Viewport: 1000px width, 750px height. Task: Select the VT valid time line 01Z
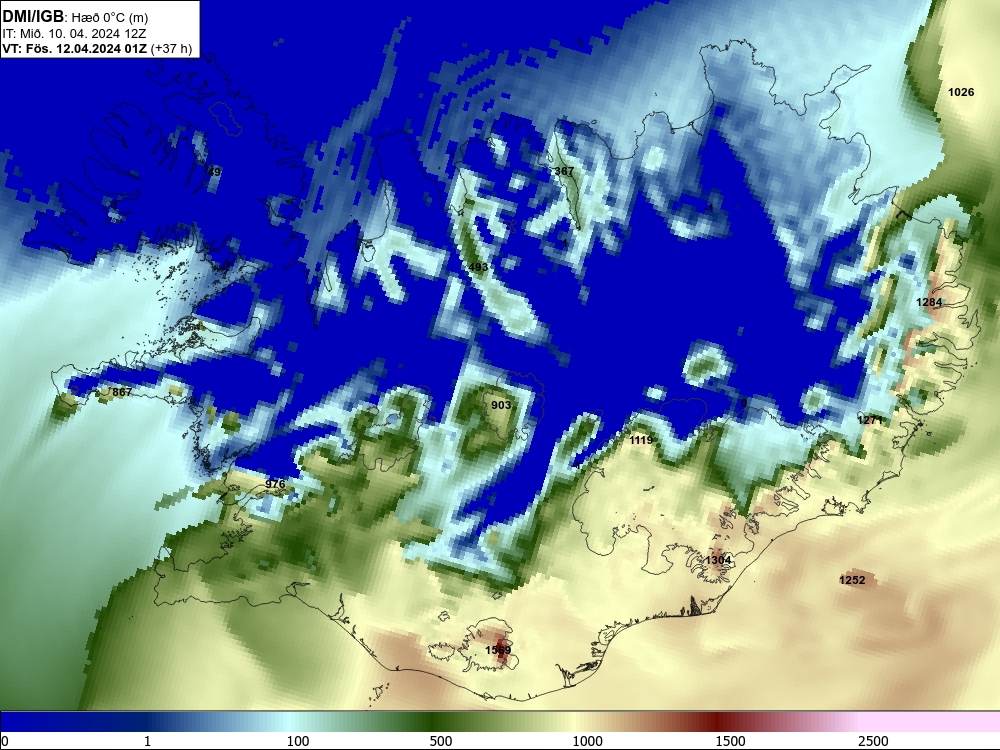point(97,48)
